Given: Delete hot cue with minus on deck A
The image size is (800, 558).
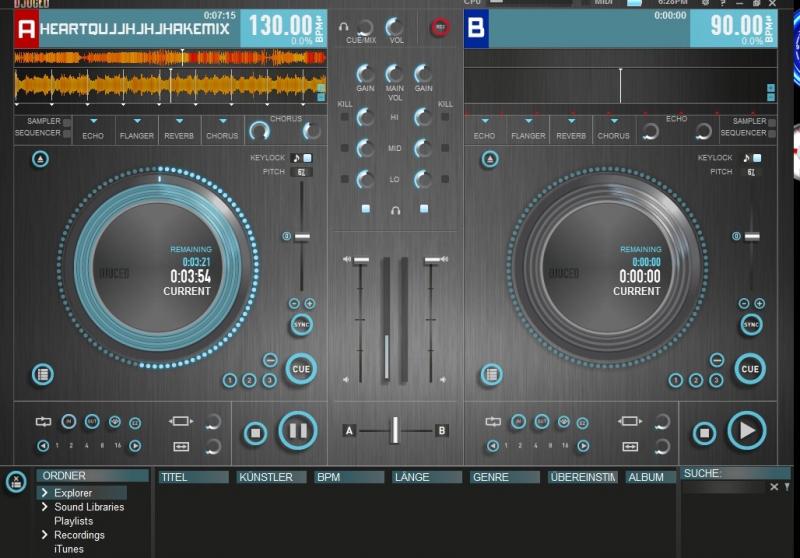Looking at the screenshot, I should point(270,360).
